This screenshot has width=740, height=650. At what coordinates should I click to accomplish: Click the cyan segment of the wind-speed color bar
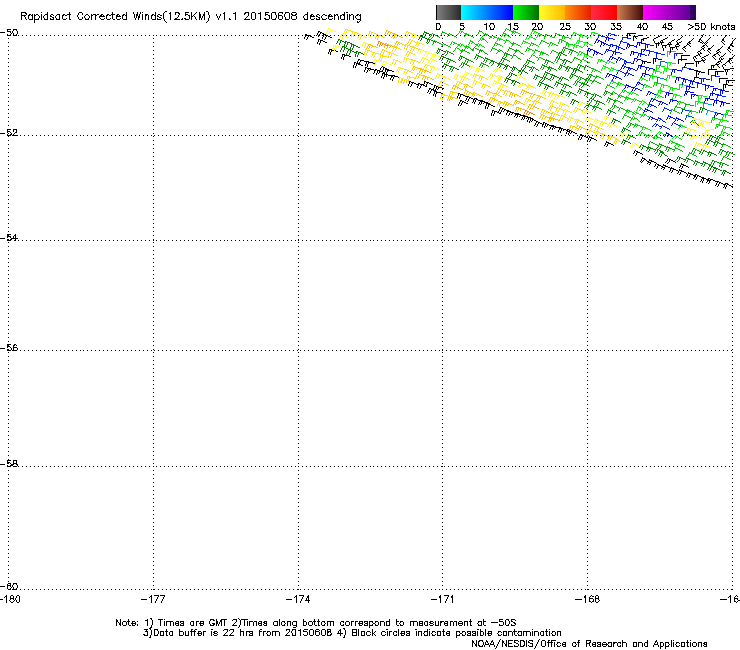[x=474, y=12]
